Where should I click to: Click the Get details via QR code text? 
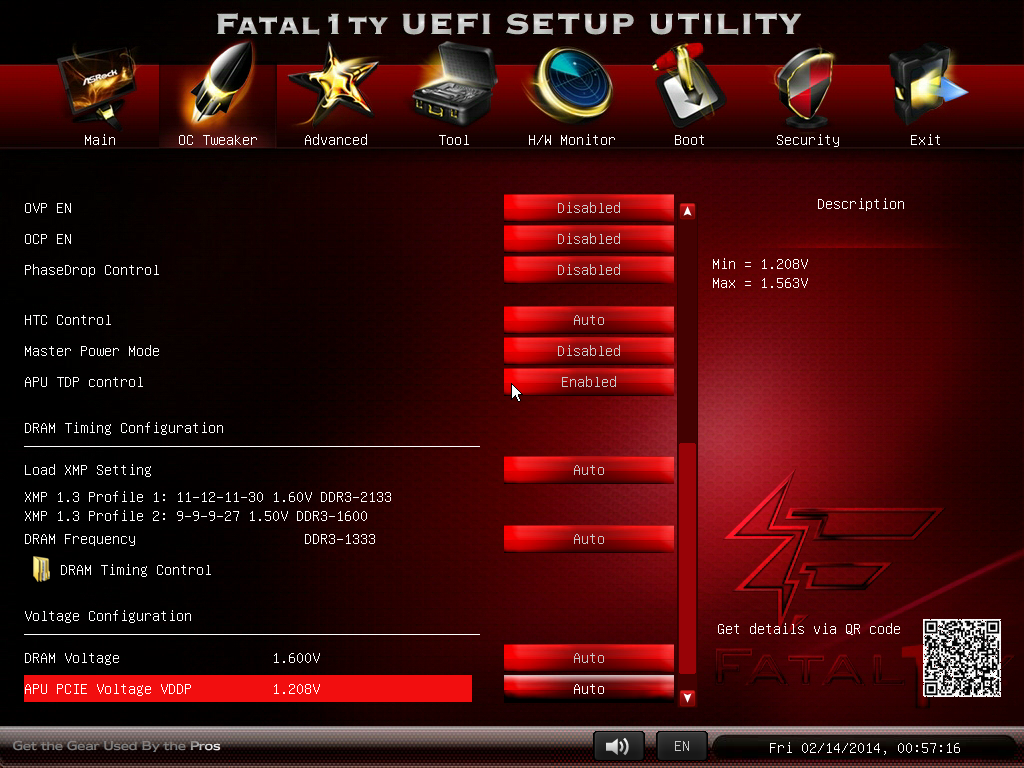click(808, 629)
